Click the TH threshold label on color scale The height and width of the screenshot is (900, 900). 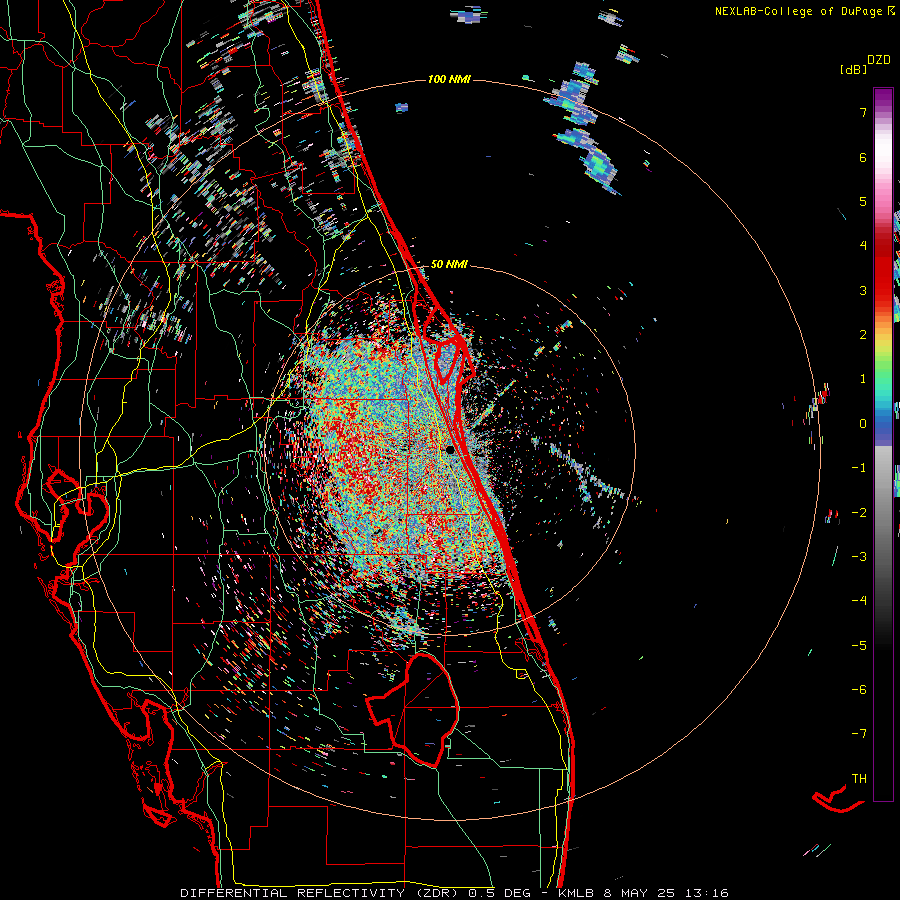point(859,779)
